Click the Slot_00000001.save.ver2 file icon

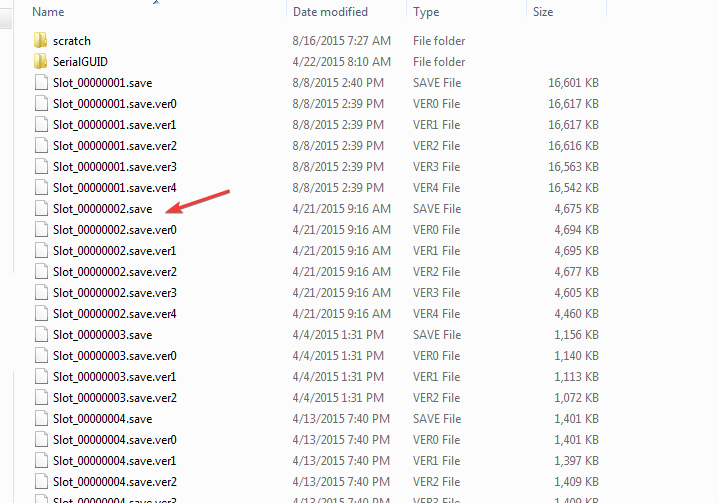pos(41,146)
